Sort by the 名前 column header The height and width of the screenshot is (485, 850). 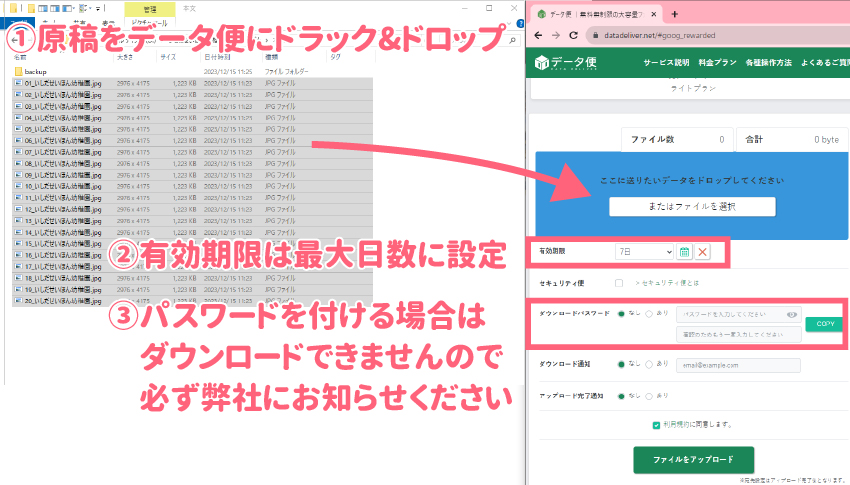[x=20, y=57]
